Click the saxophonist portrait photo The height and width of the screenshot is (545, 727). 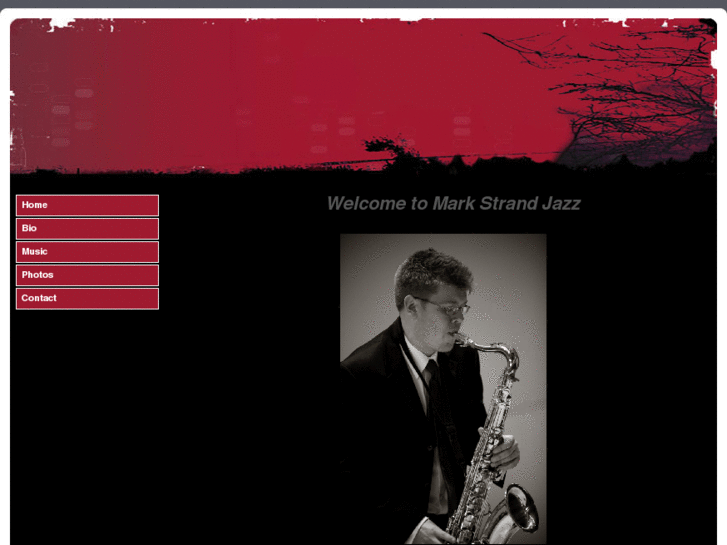click(x=443, y=389)
